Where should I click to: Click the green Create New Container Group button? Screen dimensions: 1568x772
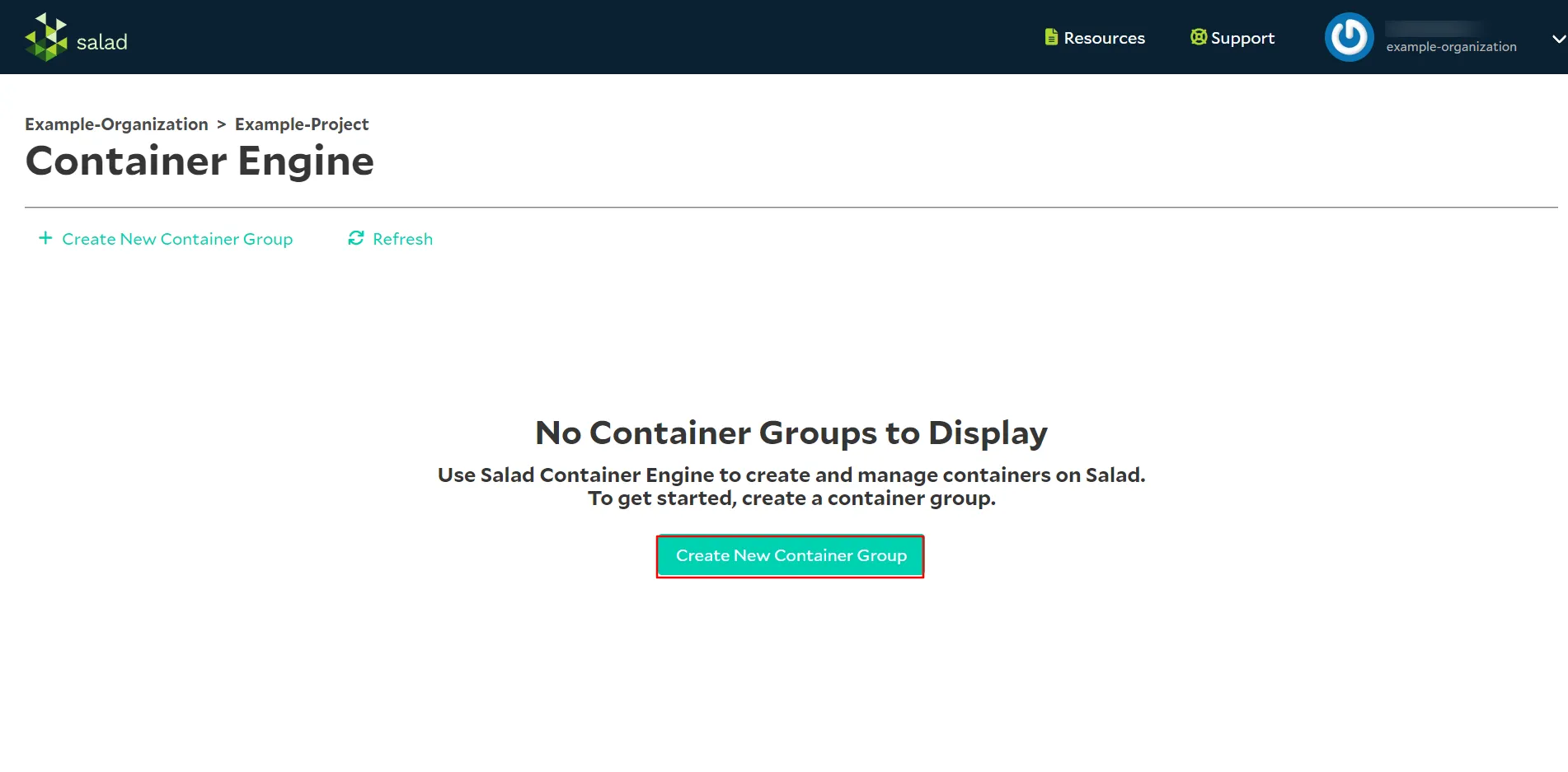click(x=791, y=556)
